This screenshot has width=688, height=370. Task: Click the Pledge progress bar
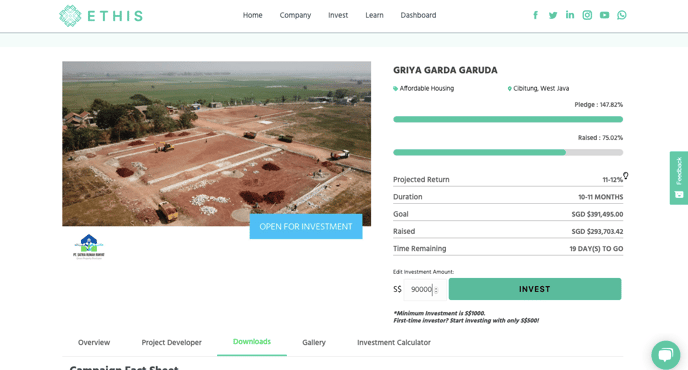508,119
